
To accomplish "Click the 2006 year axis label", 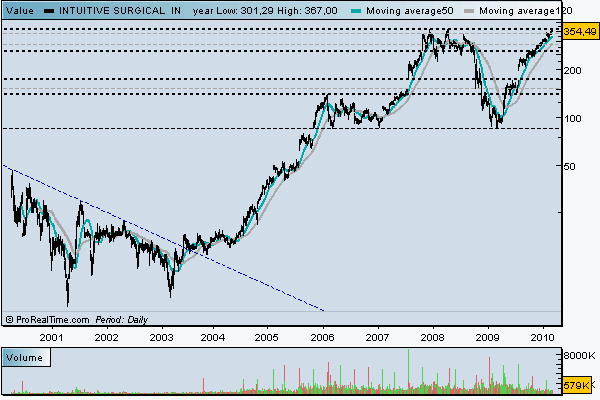I will [x=323, y=337].
